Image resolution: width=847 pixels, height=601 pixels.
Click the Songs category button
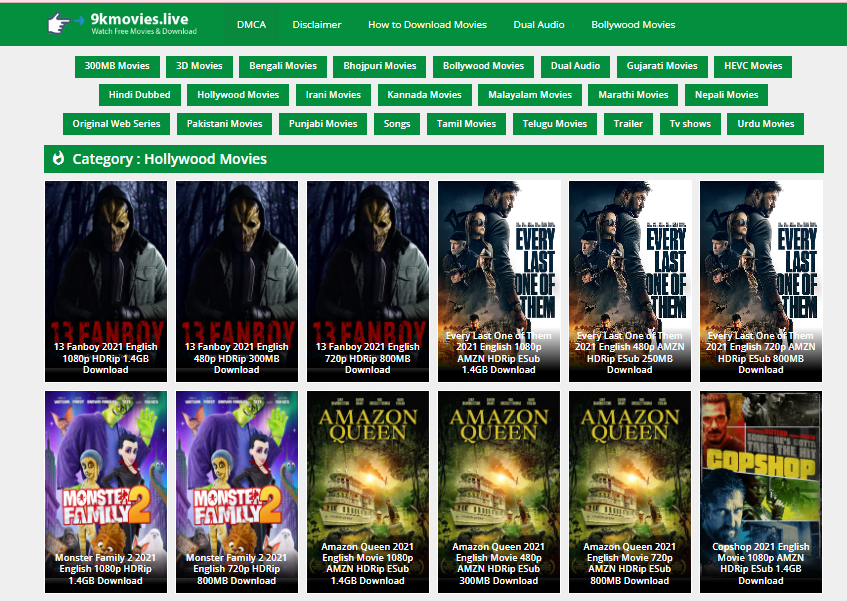coord(397,124)
